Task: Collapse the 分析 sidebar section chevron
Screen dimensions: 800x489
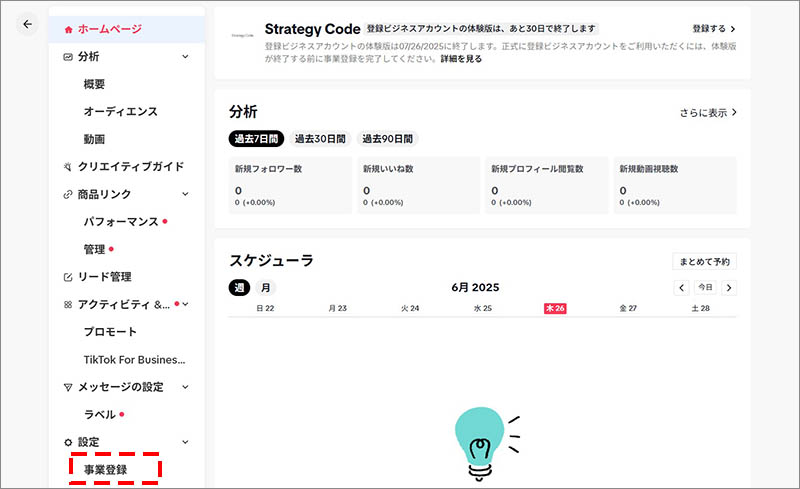Action: [185, 57]
